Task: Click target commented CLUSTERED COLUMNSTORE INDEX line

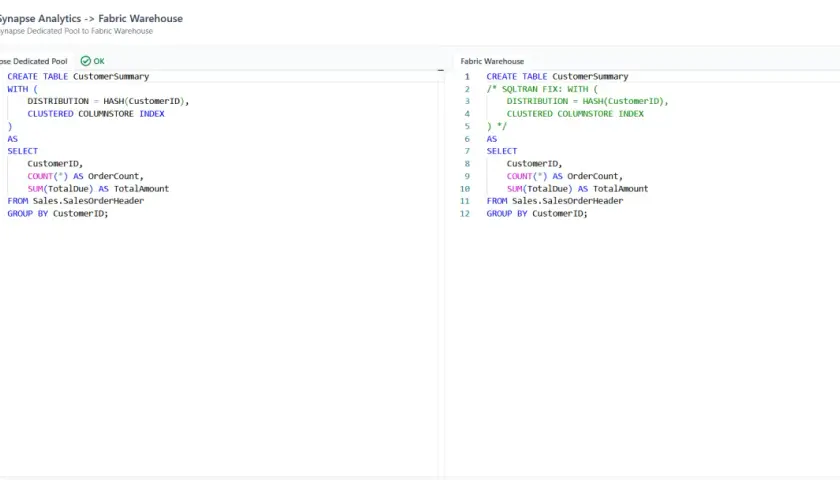Action: [575, 114]
